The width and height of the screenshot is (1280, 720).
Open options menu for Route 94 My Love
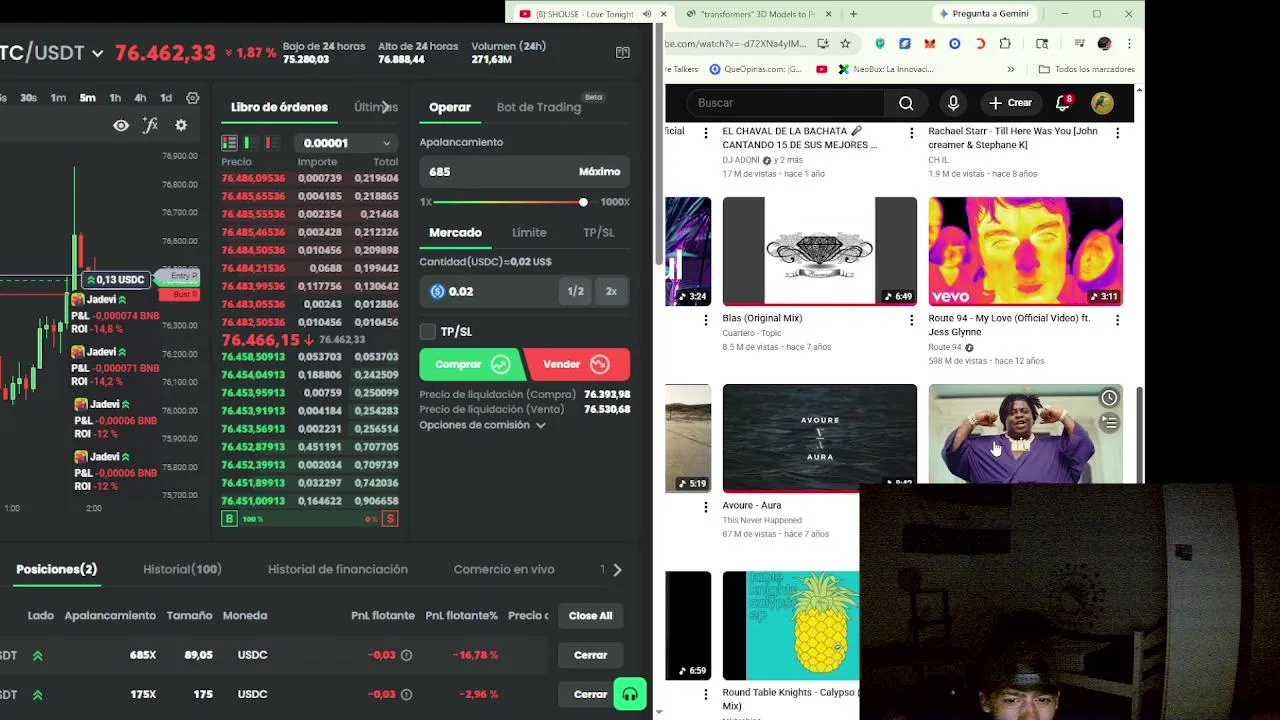(1117, 320)
